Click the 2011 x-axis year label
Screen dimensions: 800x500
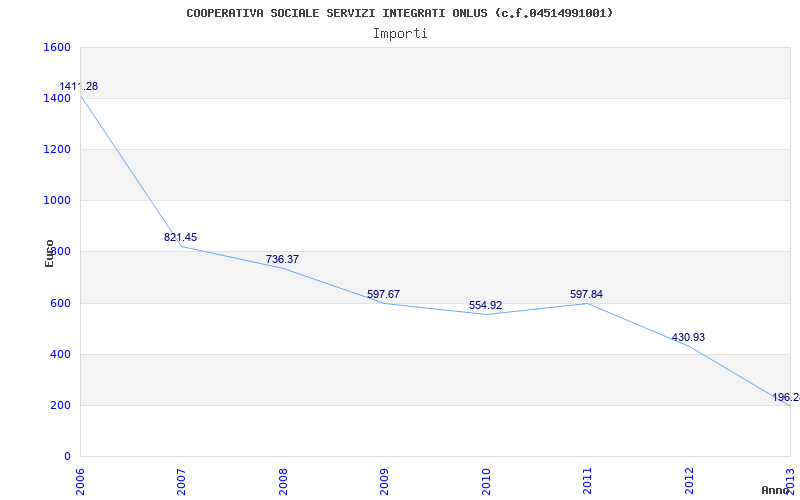(x=587, y=482)
